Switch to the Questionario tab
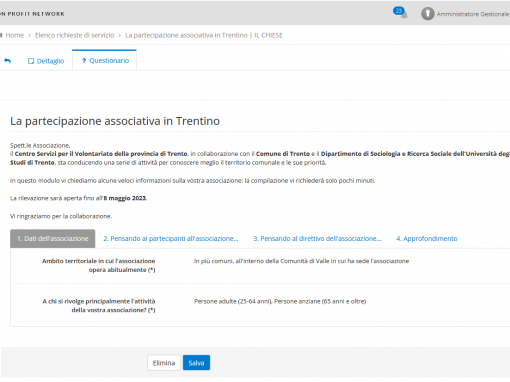 pos(105,60)
